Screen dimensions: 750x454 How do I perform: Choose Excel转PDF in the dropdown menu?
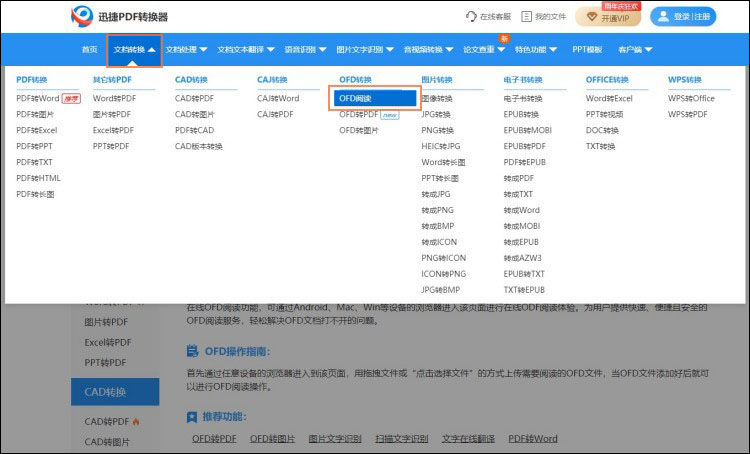113,130
